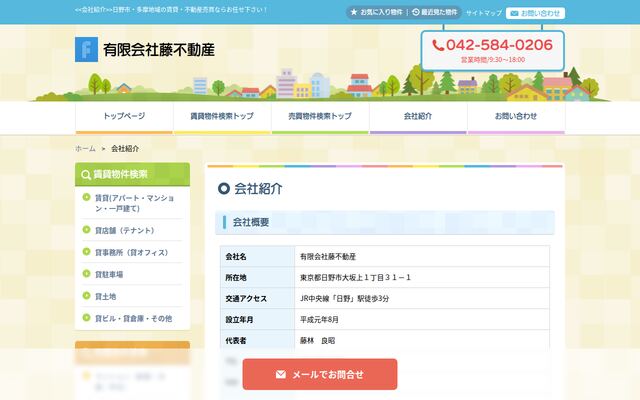
Task: Open 貸事務所（貸オフィス） sidebar link
Action: coord(131,253)
